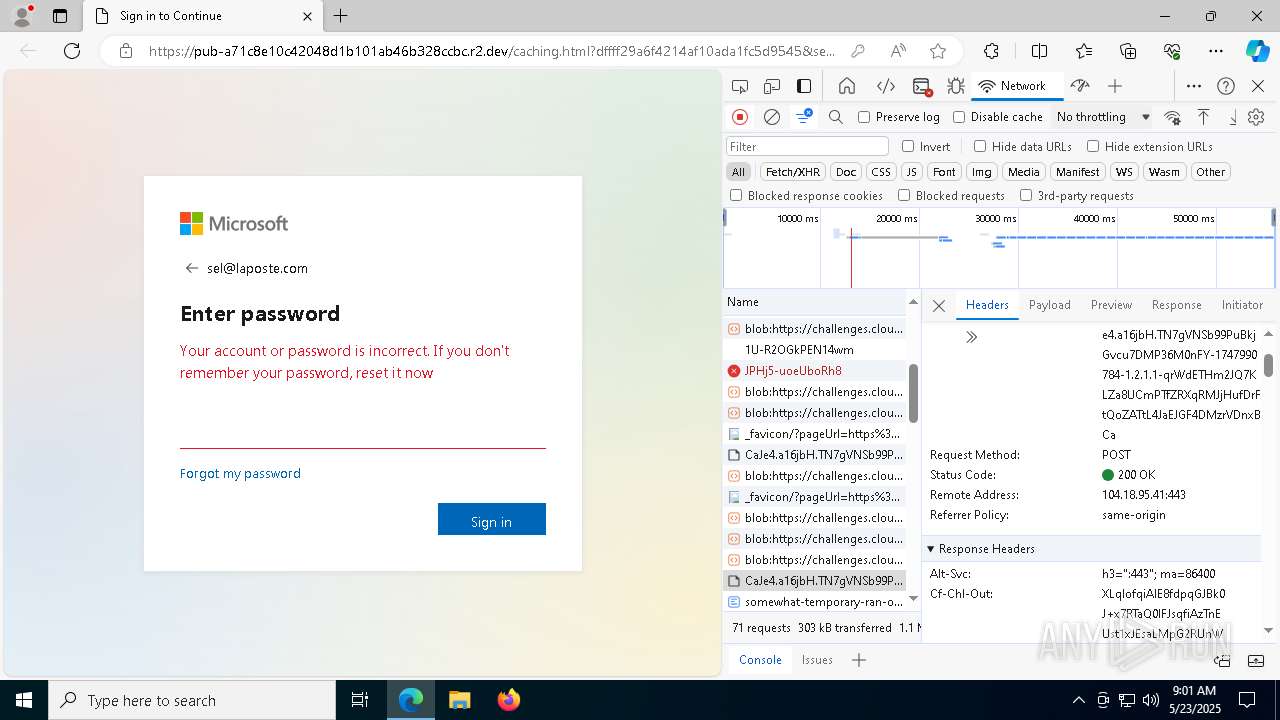The height and width of the screenshot is (720, 1280).
Task: Open the Sources debugger bug icon
Action: pyautogui.click(x=955, y=86)
